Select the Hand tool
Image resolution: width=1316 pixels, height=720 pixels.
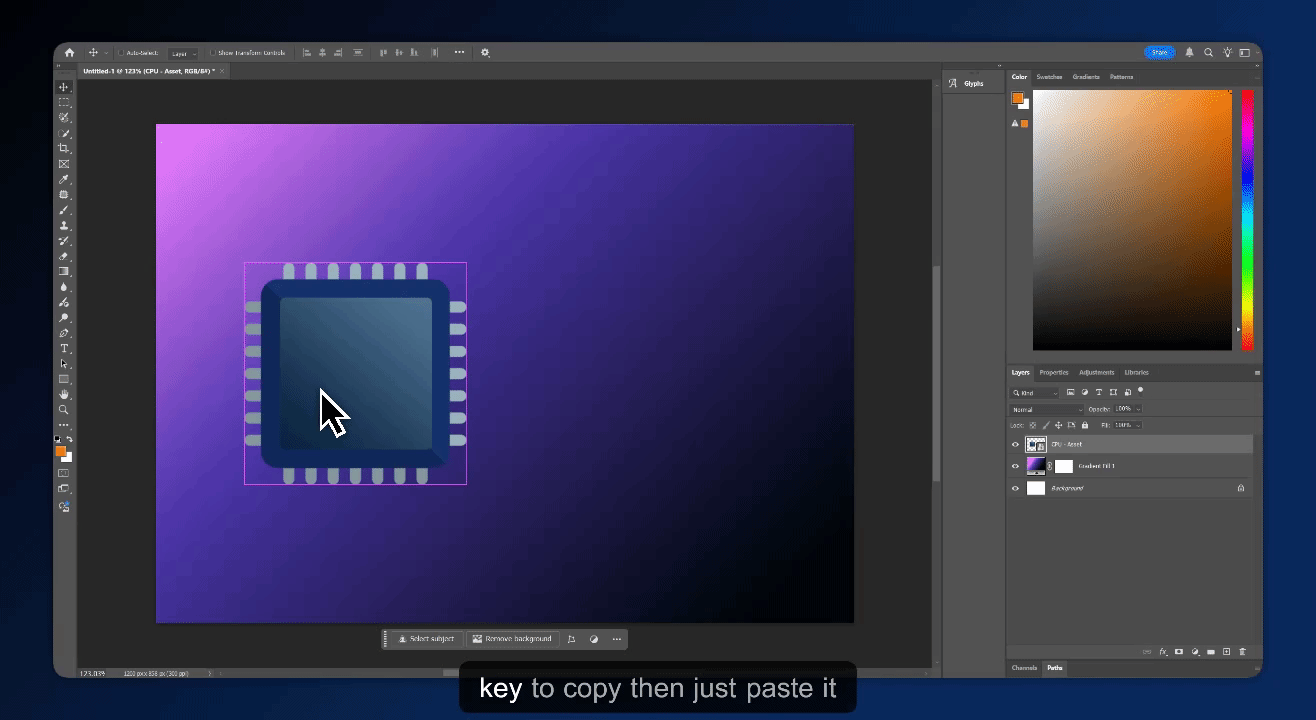point(64,394)
